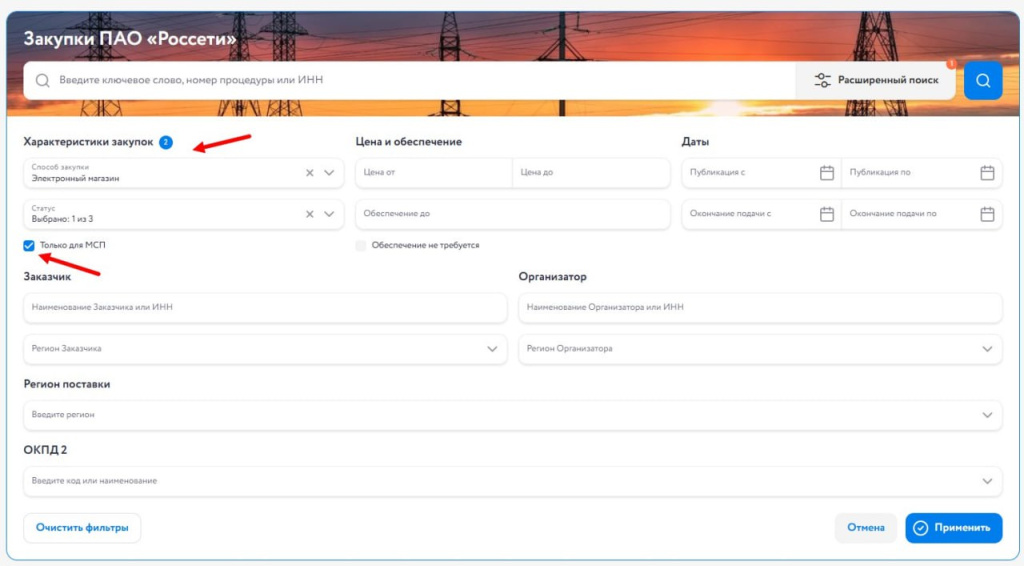1024x566 pixels.
Task: Uncheck the 'Только для МСП' checkbox
Action: coord(29,245)
